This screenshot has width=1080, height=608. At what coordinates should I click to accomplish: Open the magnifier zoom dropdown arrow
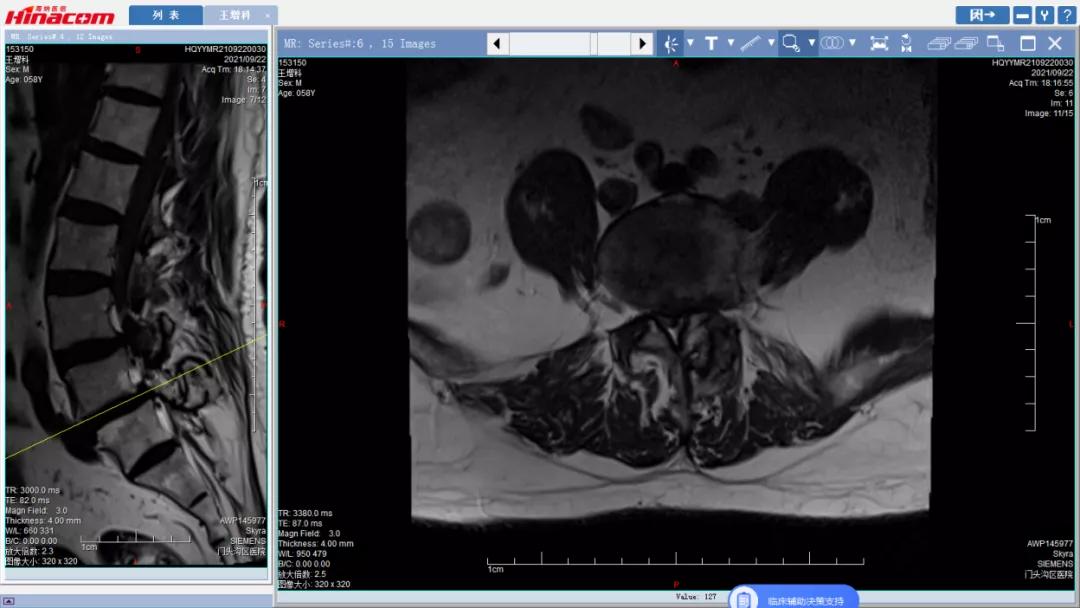811,43
